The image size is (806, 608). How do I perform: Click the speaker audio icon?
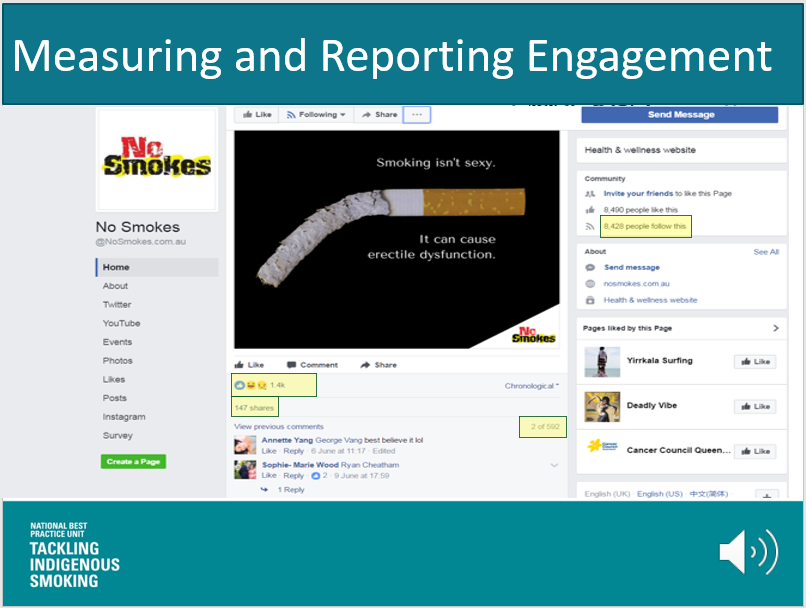pyautogui.click(x=747, y=552)
